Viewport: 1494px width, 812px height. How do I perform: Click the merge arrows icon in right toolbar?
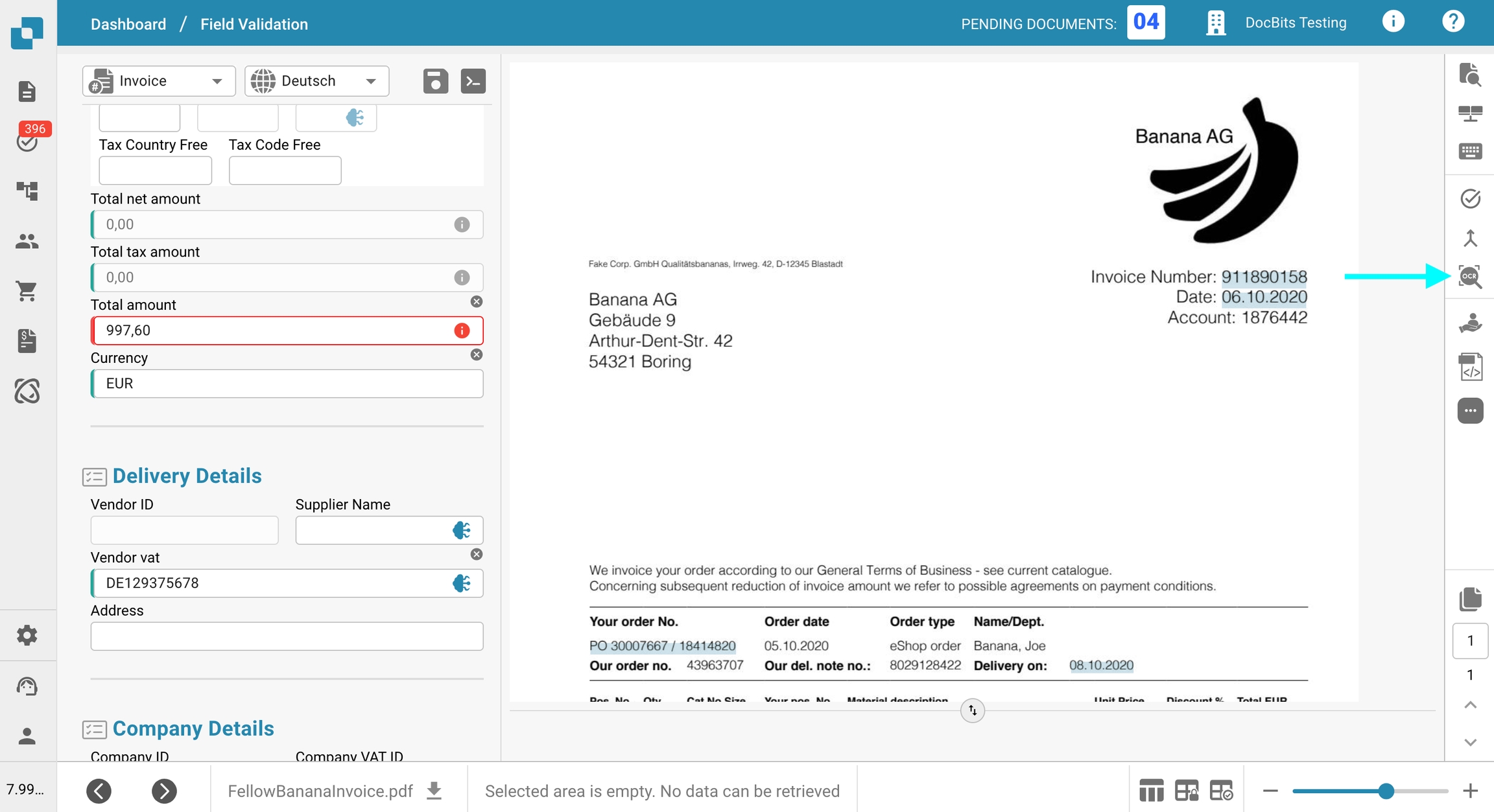pyautogui.click(x=1470, y=238)
